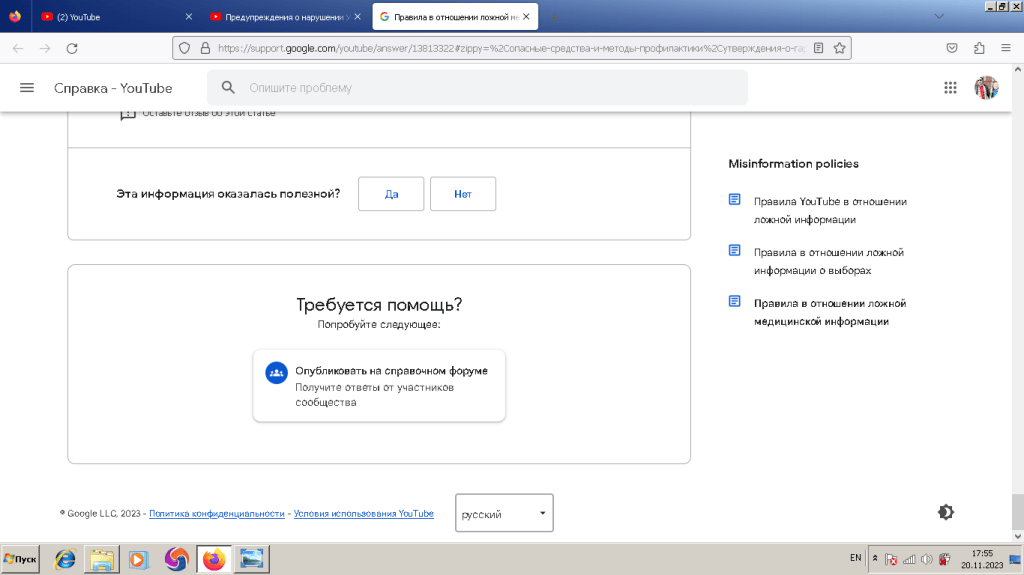
Task: Open Internet Explorer from the taskbar
Action: pyautogui.click(x=65, y=560)
